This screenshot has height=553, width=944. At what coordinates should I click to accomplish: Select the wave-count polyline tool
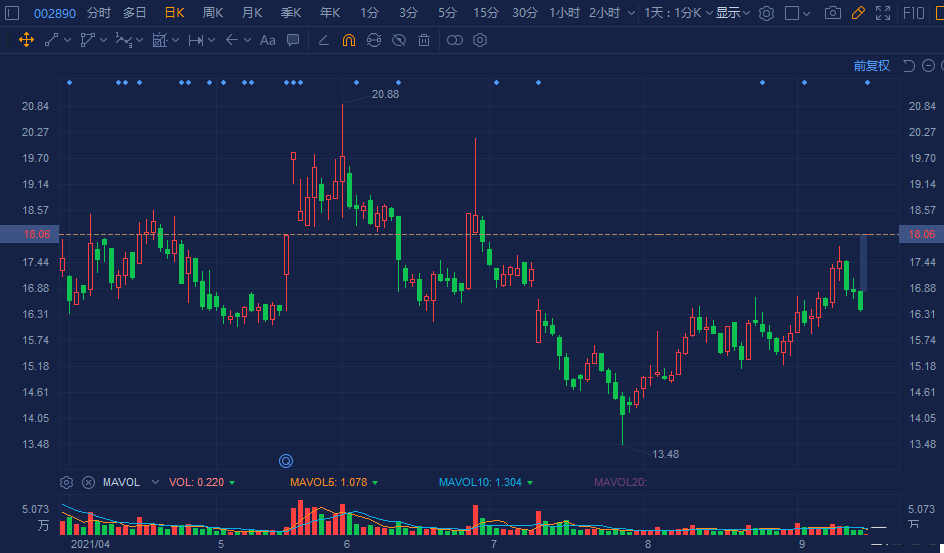click(x=123, y=40)
